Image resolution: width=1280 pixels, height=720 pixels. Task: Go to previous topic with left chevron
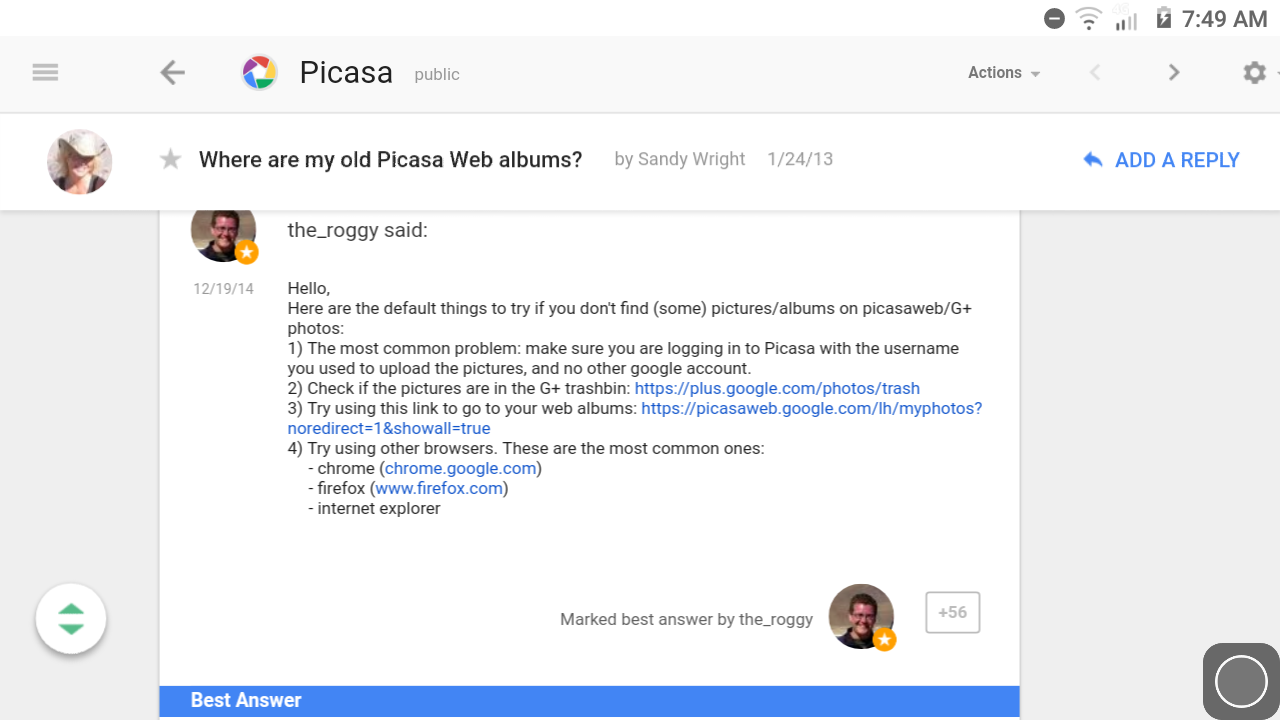1095,73
